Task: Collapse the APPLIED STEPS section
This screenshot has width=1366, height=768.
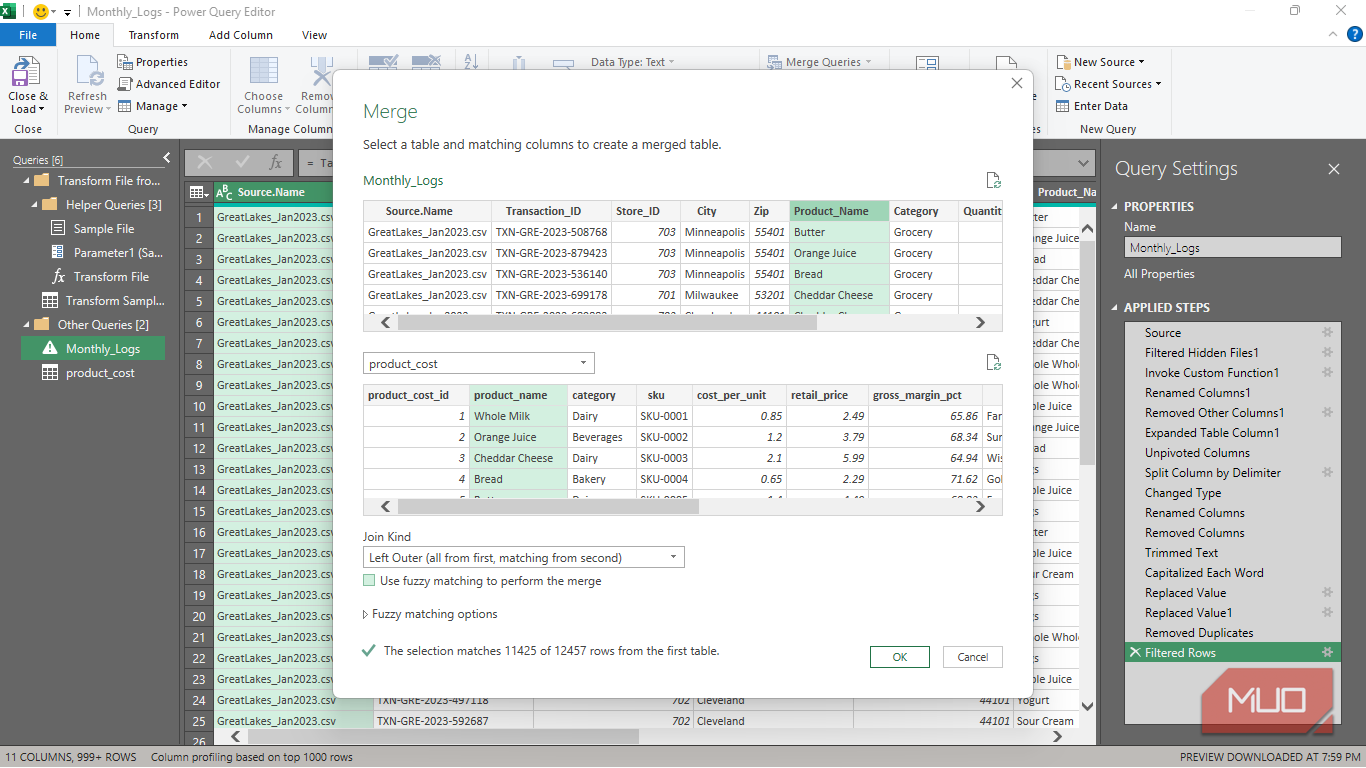Action: [x=1116, y=308]
